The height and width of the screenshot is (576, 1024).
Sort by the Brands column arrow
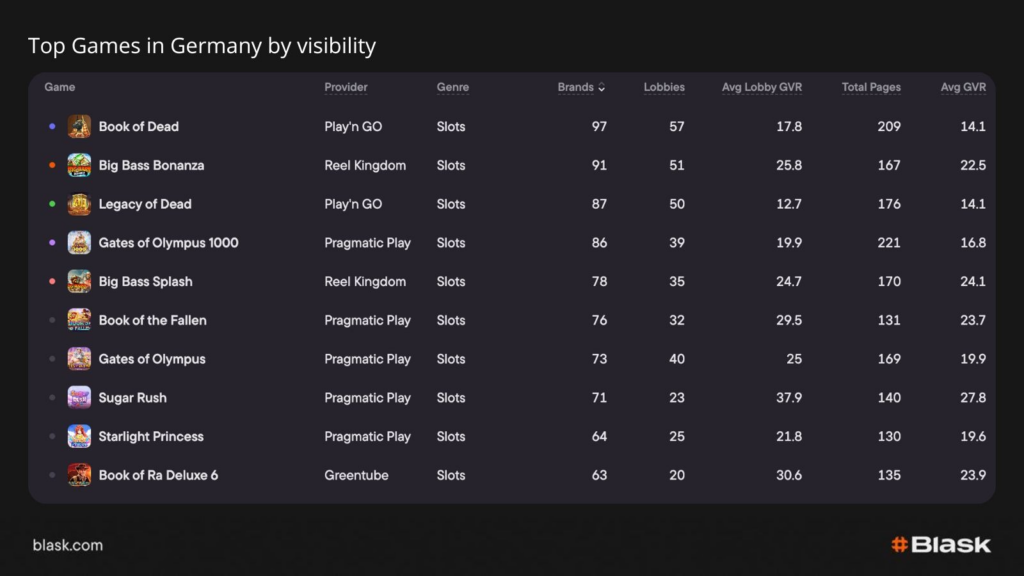click(x=601, y=88)
